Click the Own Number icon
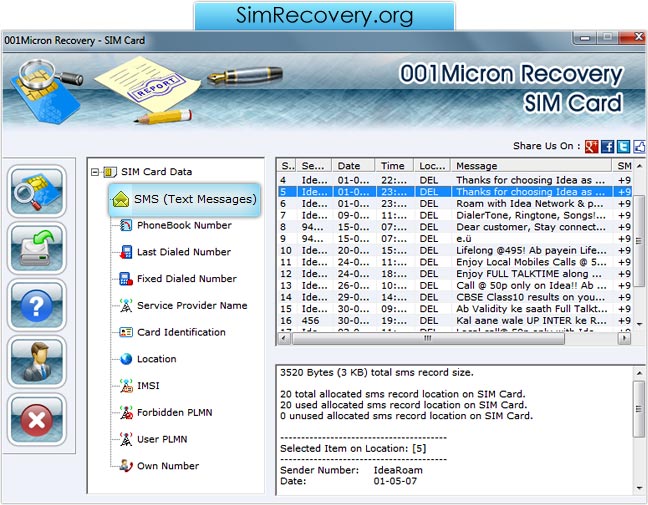 126,466
